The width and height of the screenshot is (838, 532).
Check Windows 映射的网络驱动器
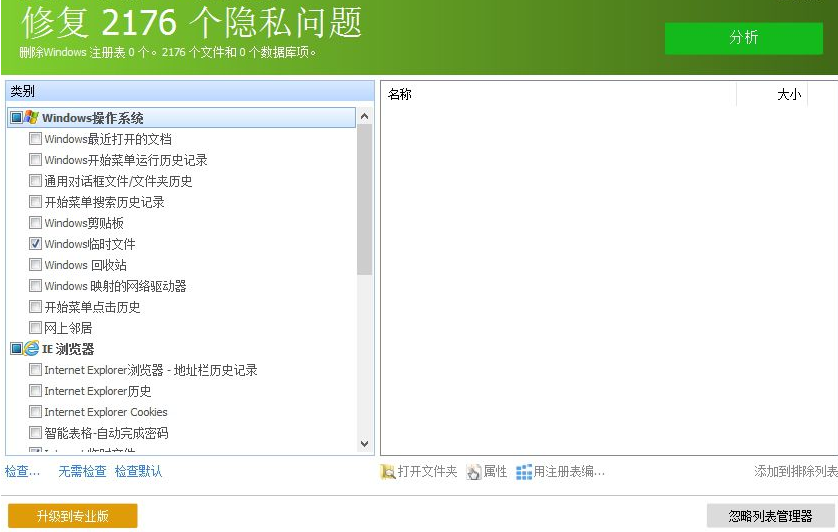click(x=35, y=286)
